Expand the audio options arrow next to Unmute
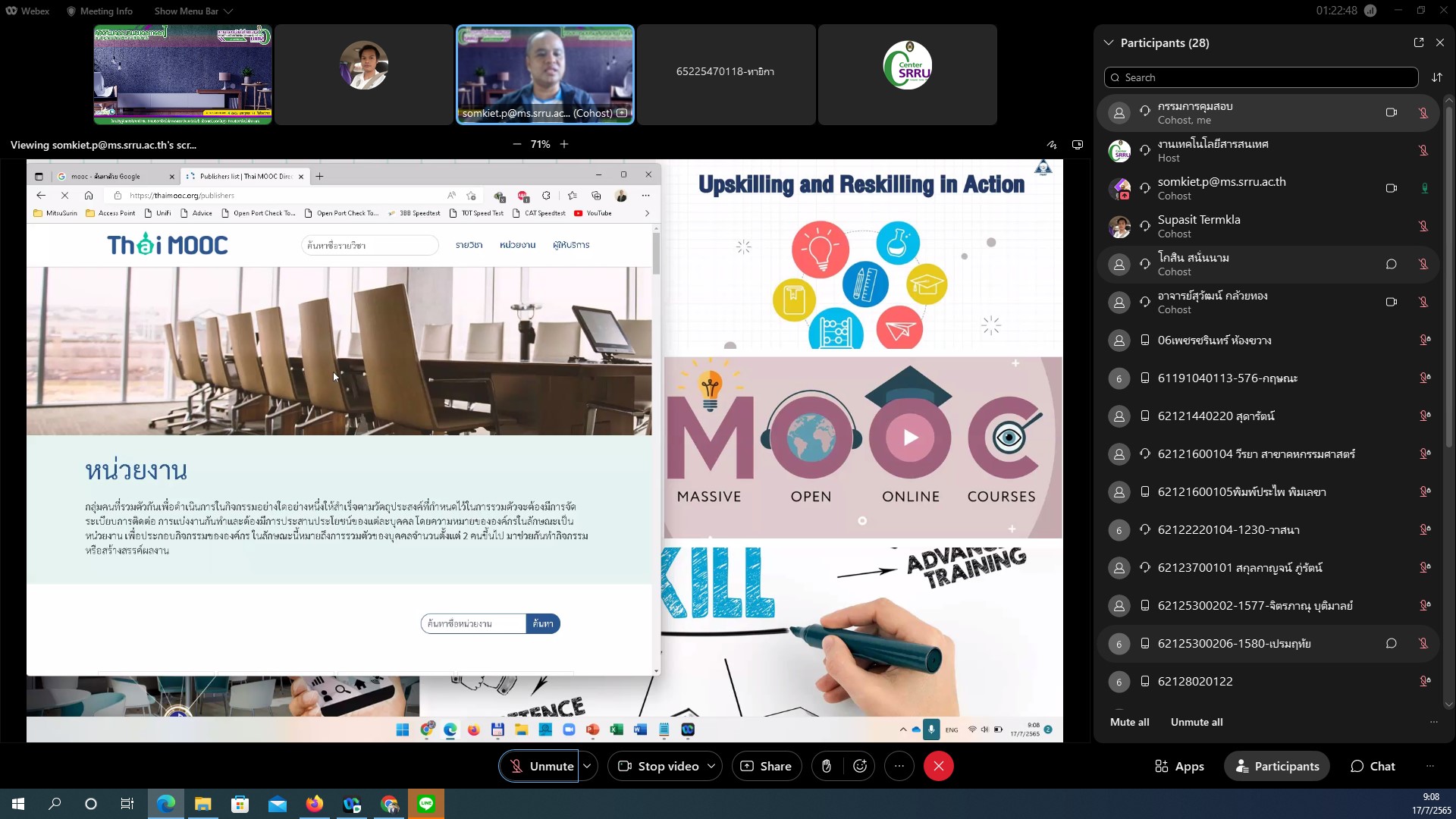 pyautogui.click(x=587, y=766)
